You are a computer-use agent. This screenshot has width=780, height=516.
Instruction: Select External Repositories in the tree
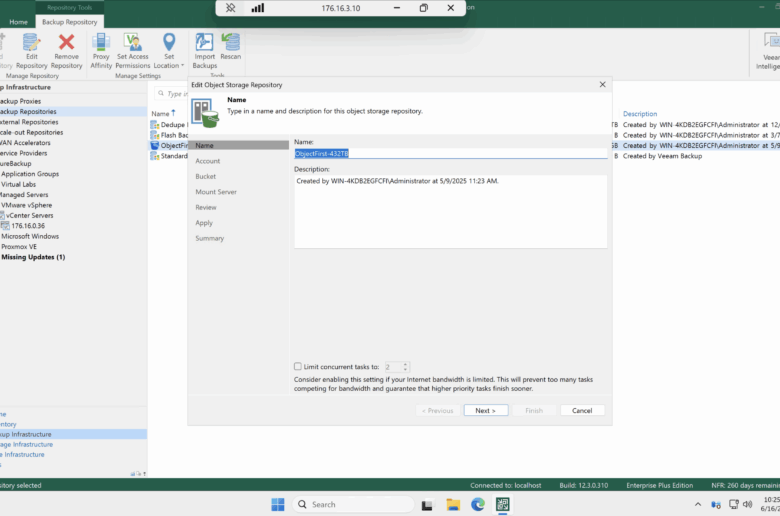(x=29, y=122)
